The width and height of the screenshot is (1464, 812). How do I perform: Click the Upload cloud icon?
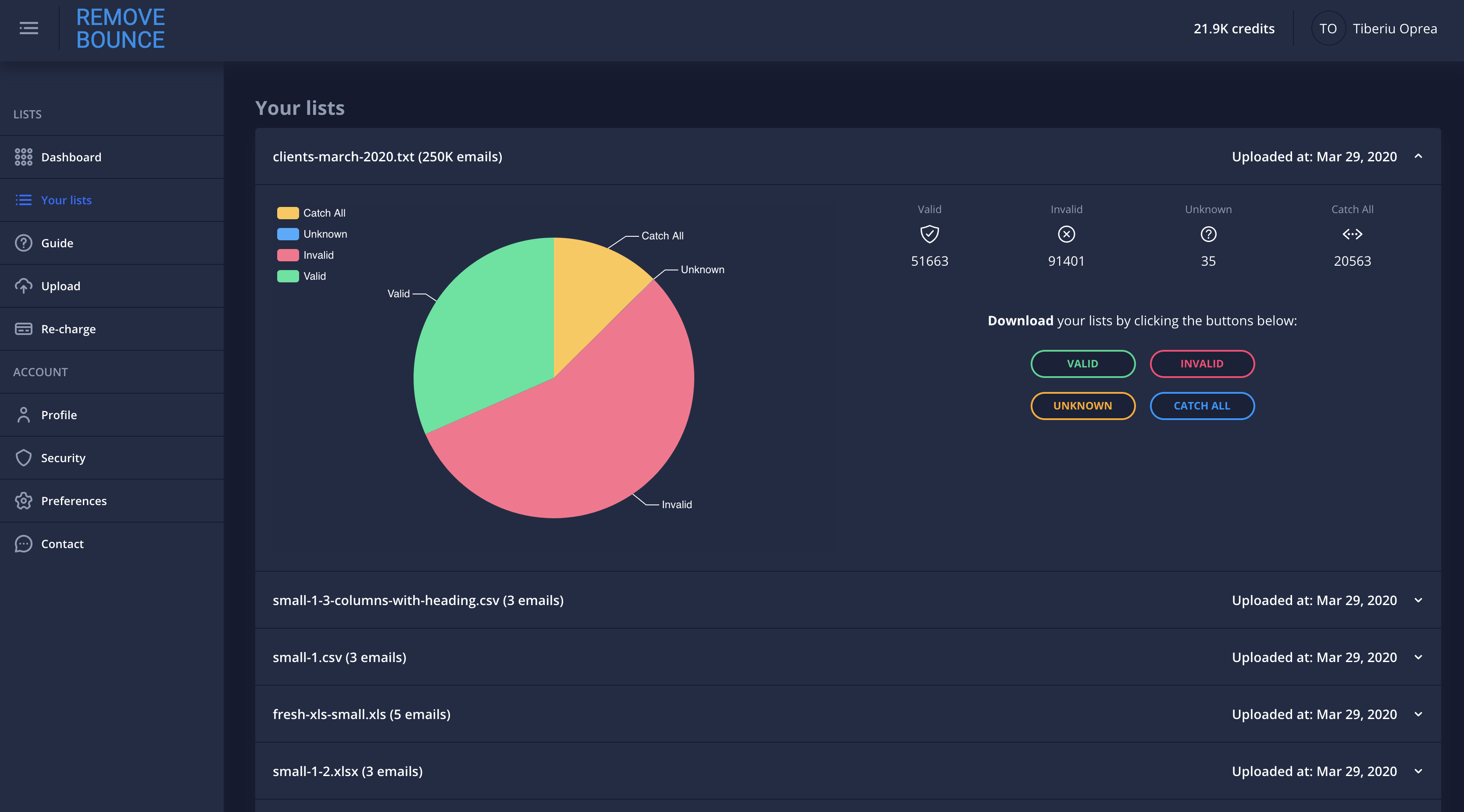pyautogui.click(x=23, y=286)
